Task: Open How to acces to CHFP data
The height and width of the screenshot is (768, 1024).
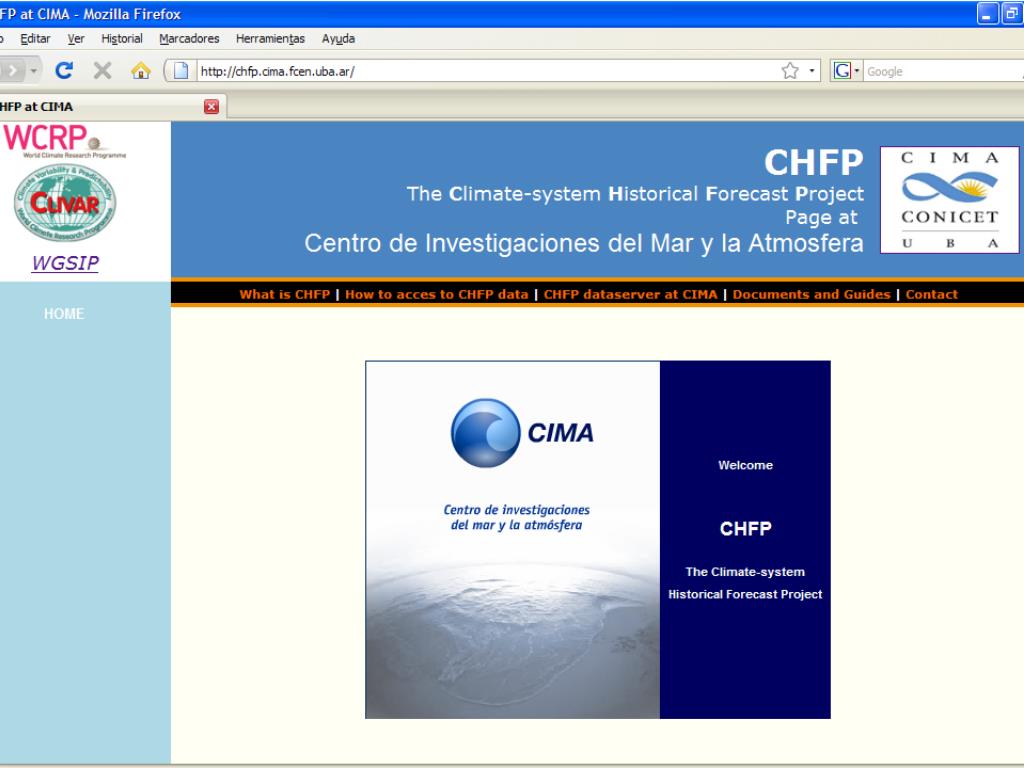Action: 437,295
